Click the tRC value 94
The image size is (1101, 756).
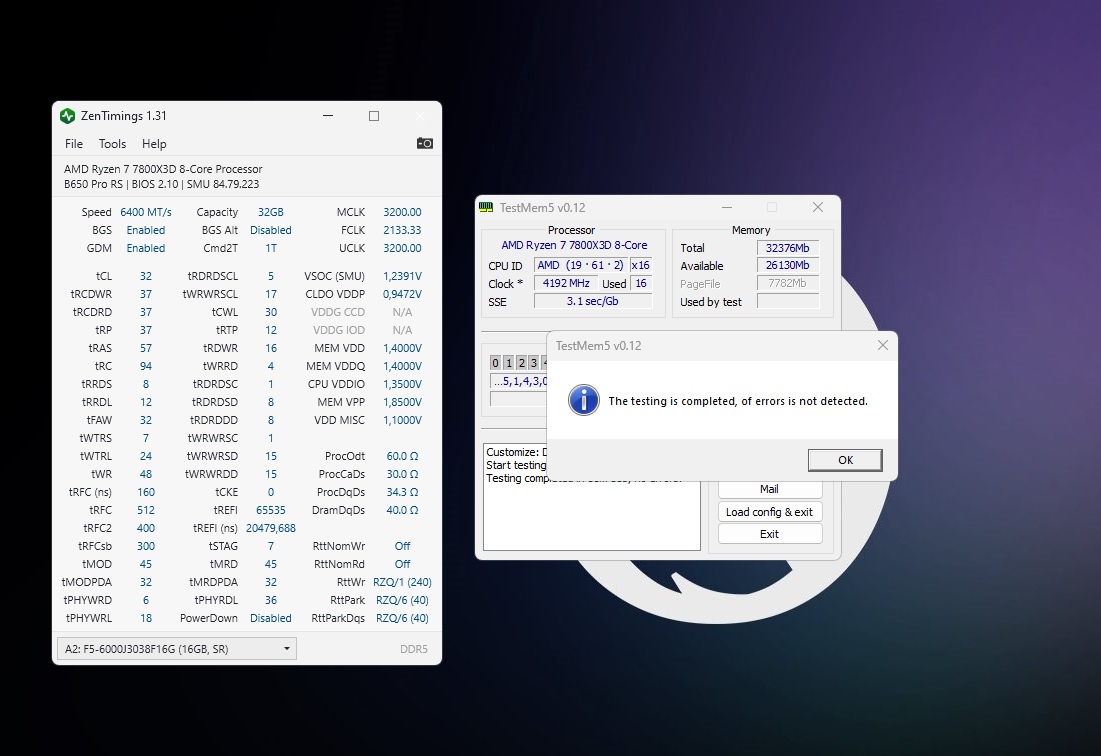click(x=146, y=366)
